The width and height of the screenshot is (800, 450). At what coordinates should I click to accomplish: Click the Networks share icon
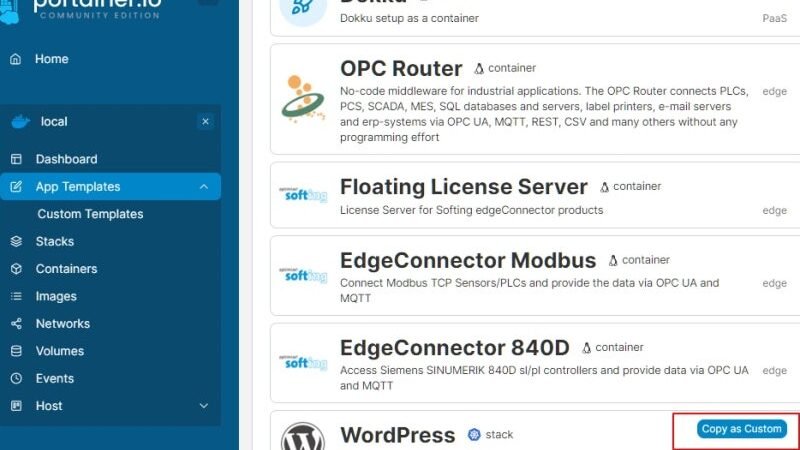16,323
